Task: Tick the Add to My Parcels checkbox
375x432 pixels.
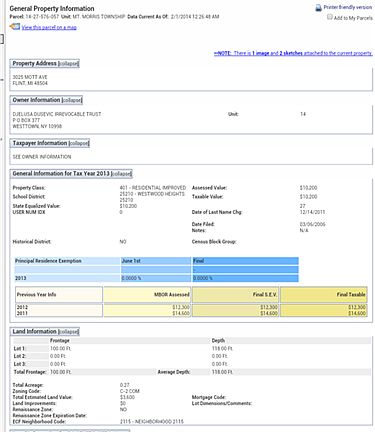Action: pos(330,17)
